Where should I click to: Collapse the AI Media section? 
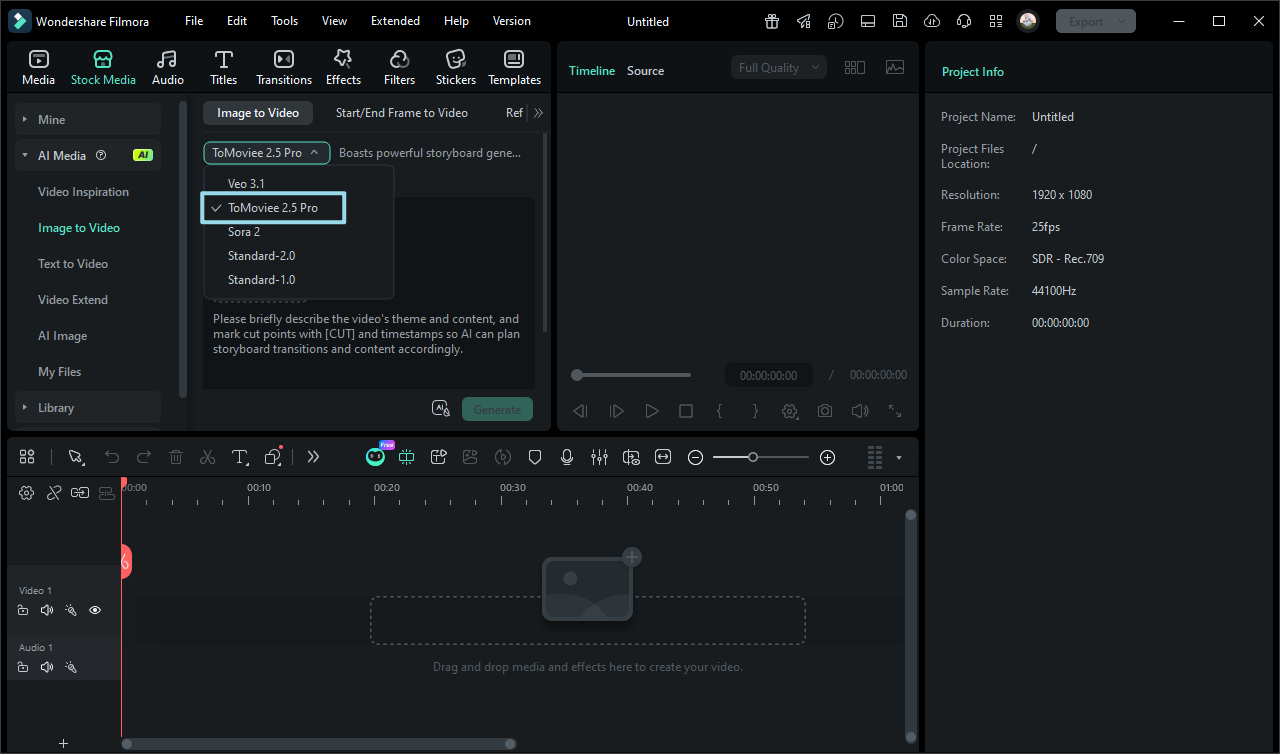[88, 156]
